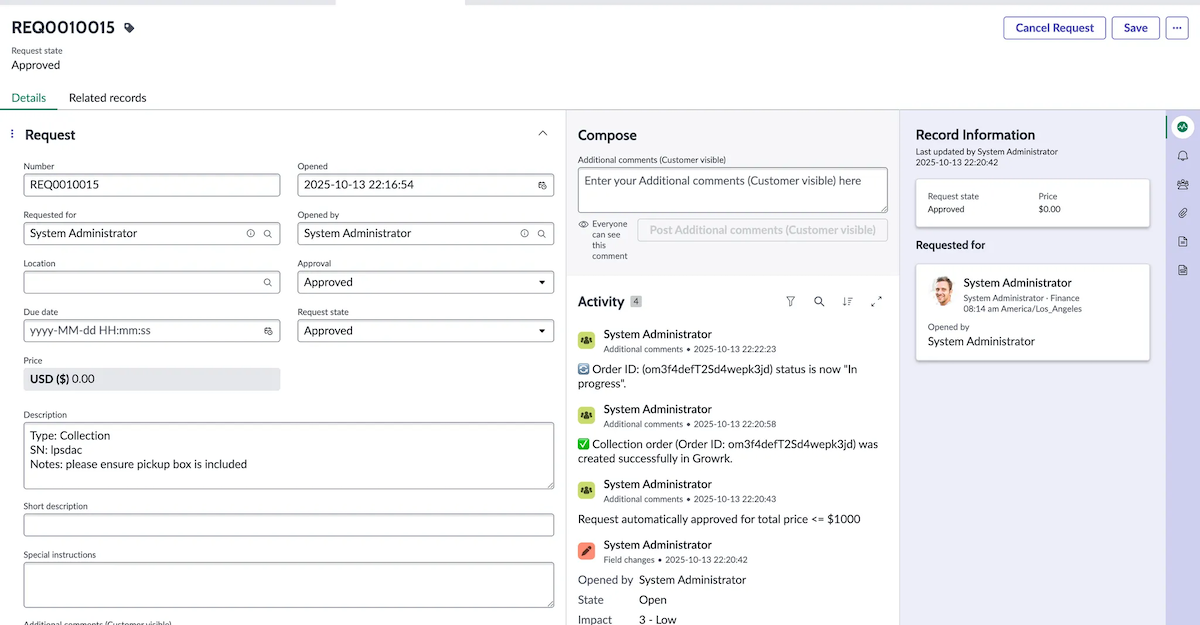Click the Cancel Request button
The width and height of the screenshot is (1200, 625).
[x=1054, y=28]
